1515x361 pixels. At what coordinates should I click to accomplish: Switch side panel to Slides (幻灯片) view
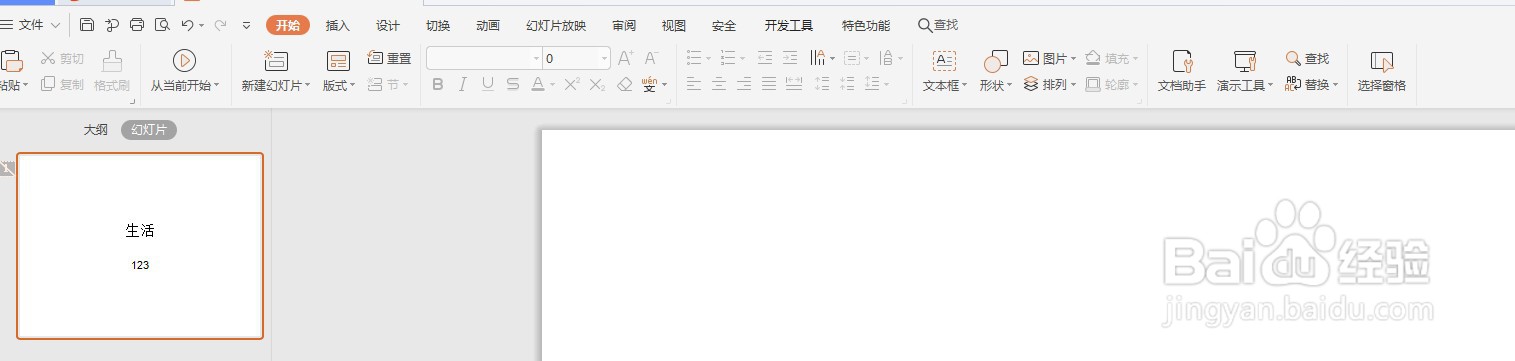[x=149, y=130]
